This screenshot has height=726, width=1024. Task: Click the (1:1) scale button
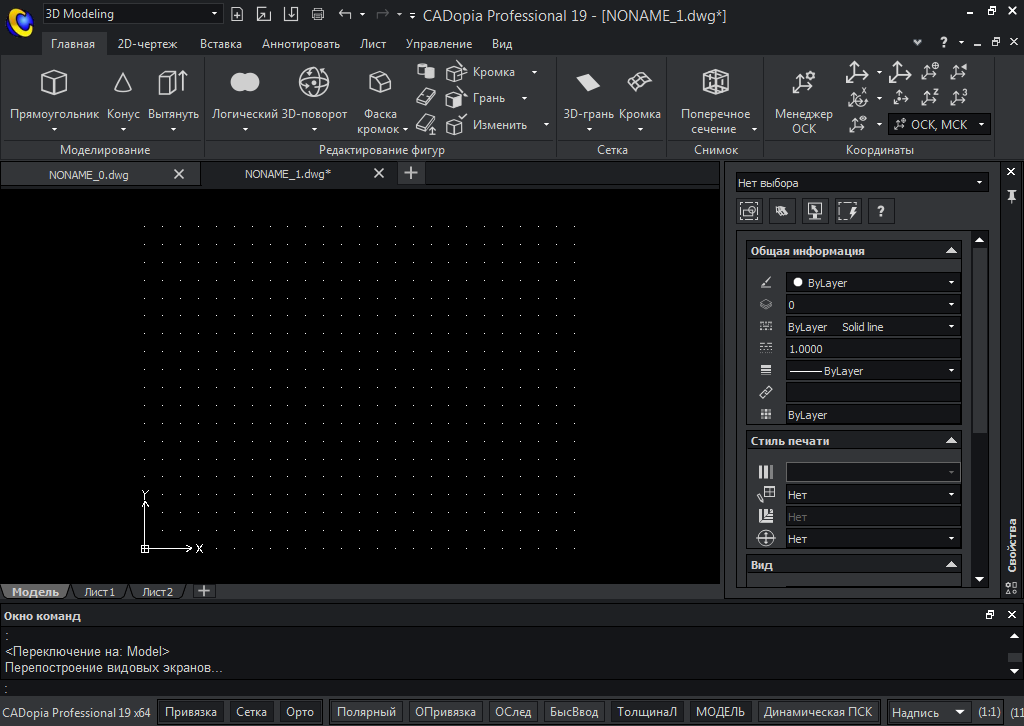(x=989, y=712)
